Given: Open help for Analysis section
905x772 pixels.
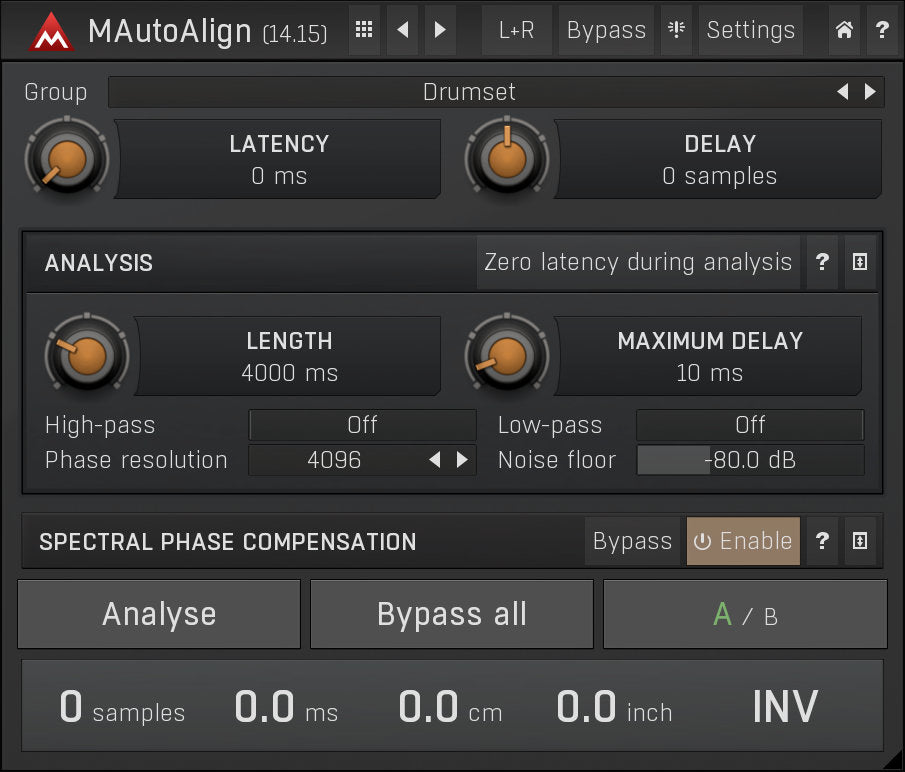Looking at the screenshot, I should click(x=822, y=263).
